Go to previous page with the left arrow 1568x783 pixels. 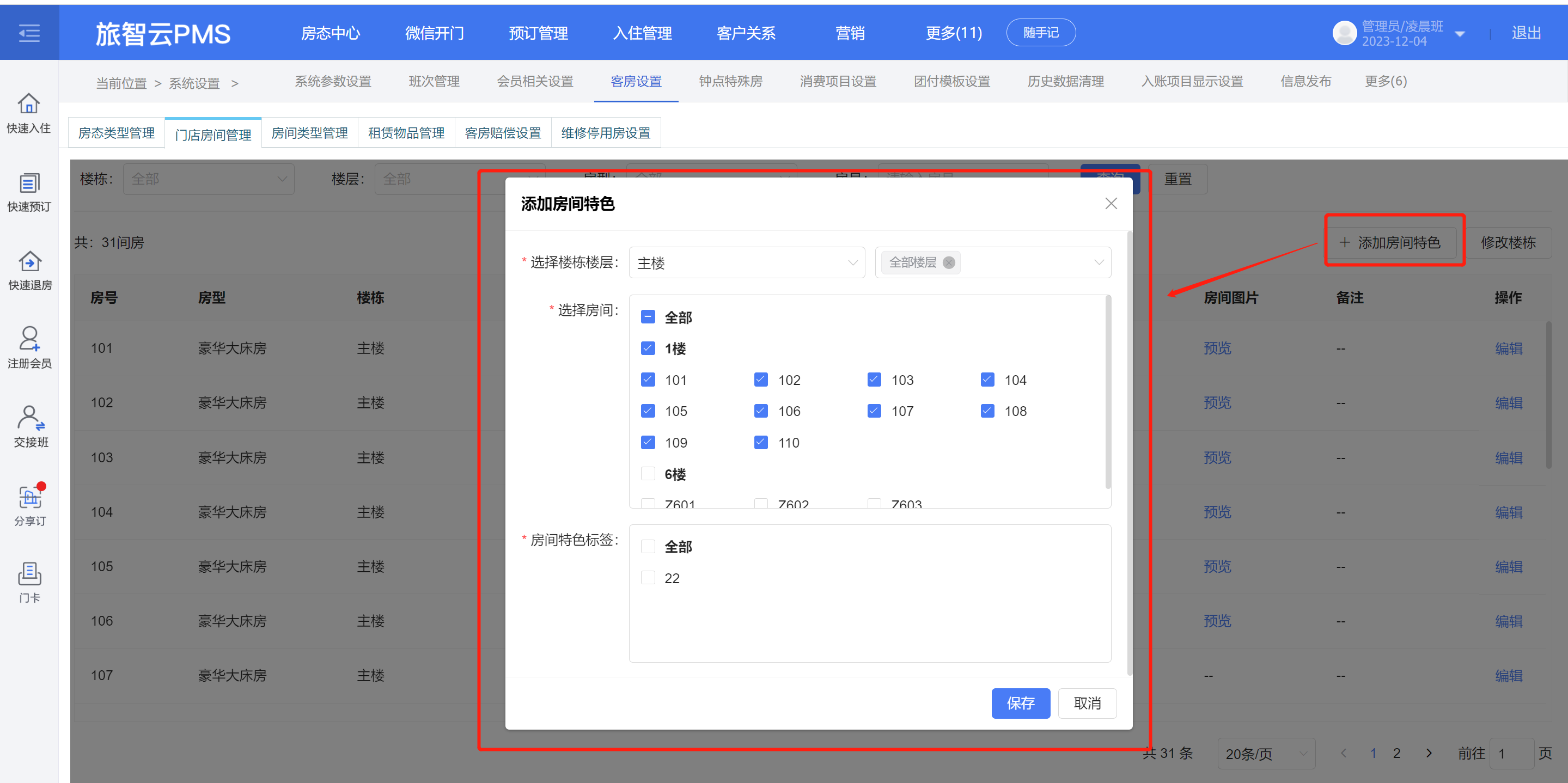[x=1344, y=753]
